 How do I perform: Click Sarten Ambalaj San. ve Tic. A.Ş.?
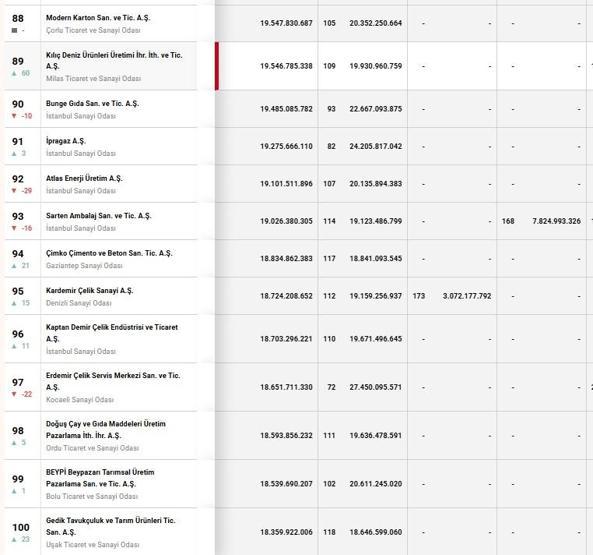[98, 216]
